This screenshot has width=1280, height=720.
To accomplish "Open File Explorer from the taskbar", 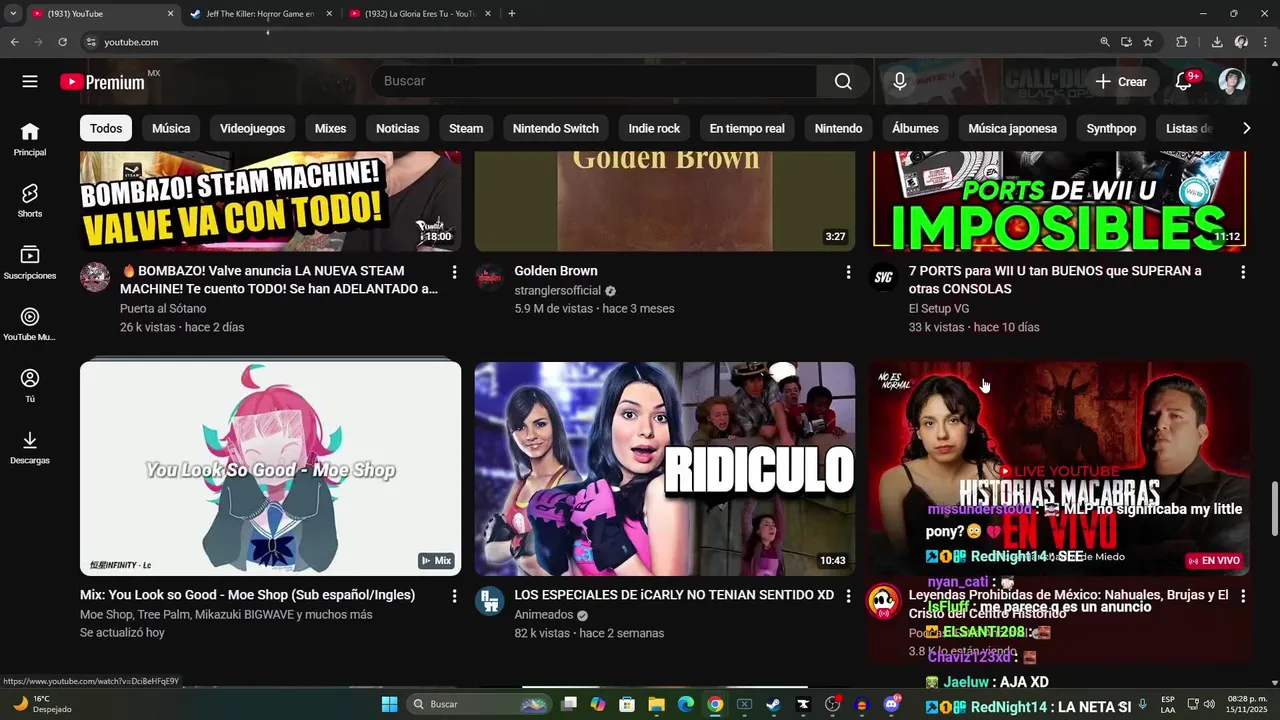I will coord(656,704).
